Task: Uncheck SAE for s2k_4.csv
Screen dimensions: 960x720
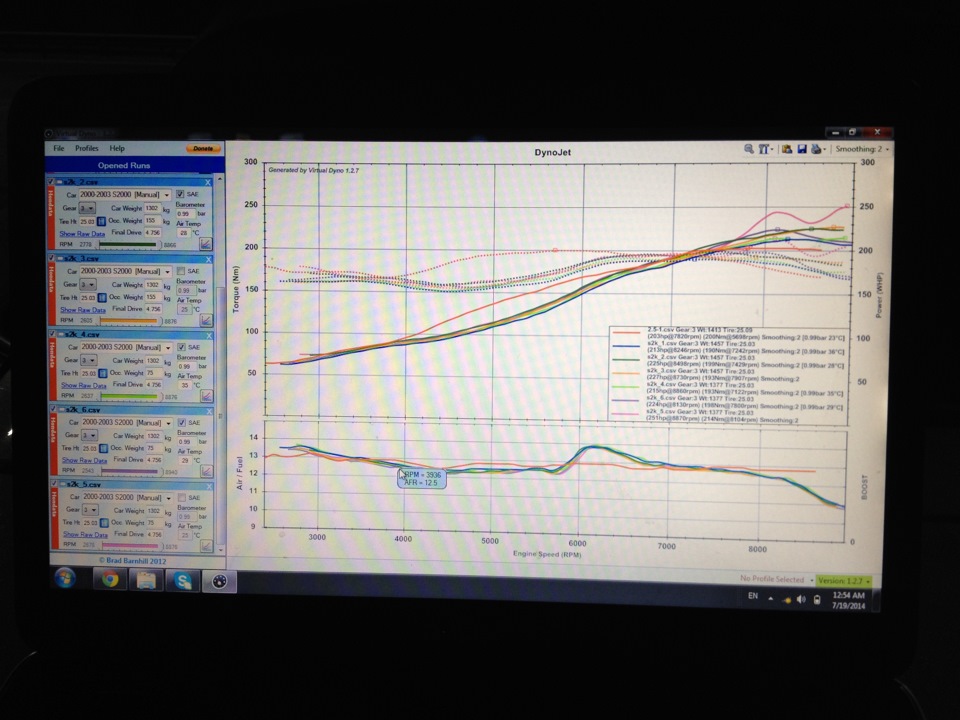Action: click(181, 347)
